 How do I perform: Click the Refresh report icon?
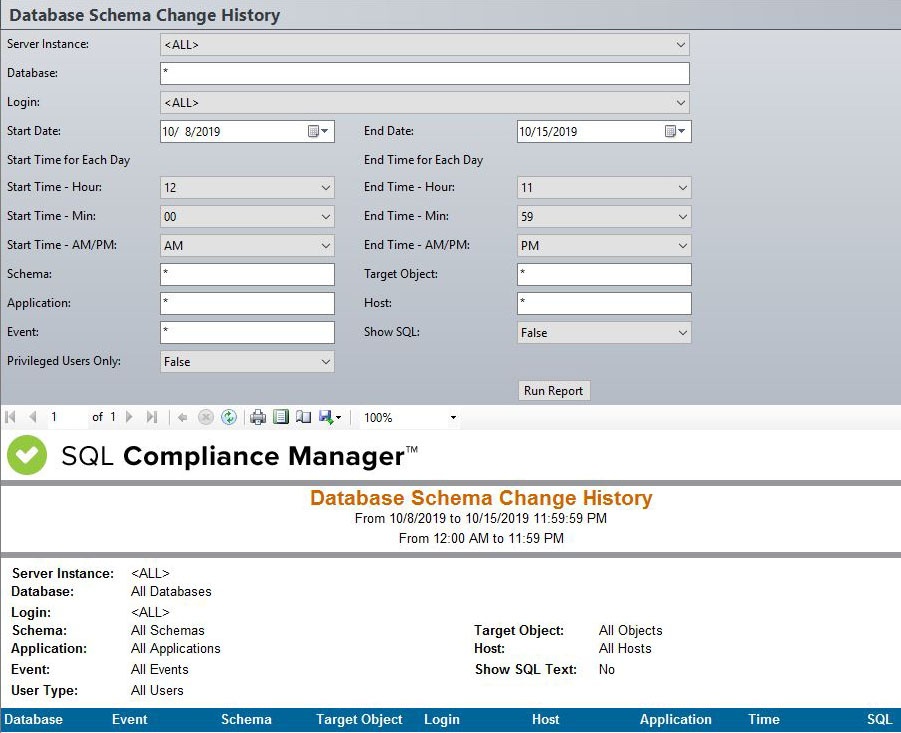click(x=228, y=417)
